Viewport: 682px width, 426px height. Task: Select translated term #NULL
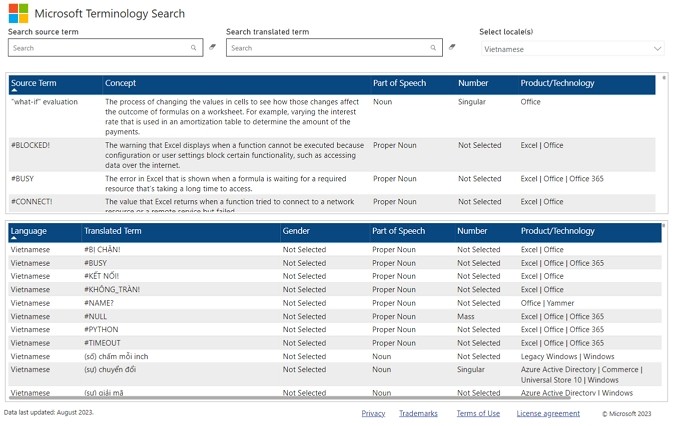click(x=95, y=317)
